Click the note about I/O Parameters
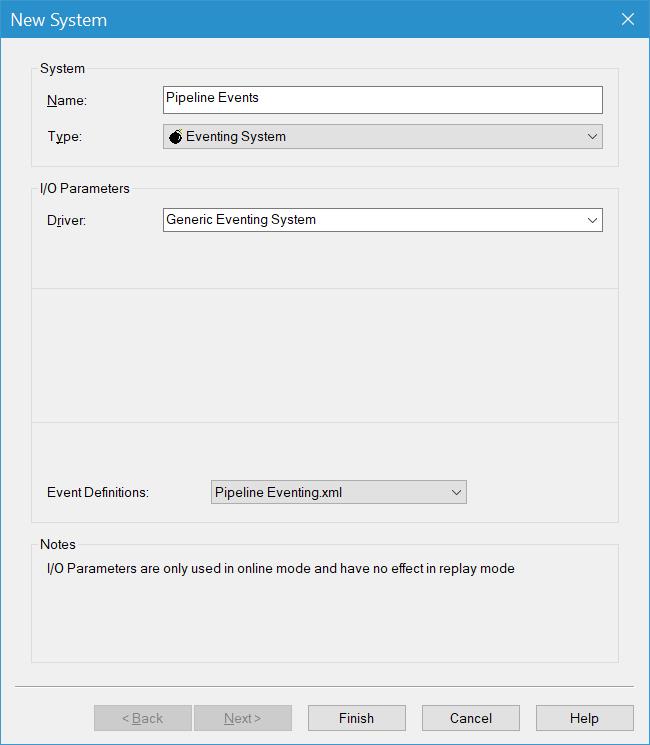 point(280,568)
